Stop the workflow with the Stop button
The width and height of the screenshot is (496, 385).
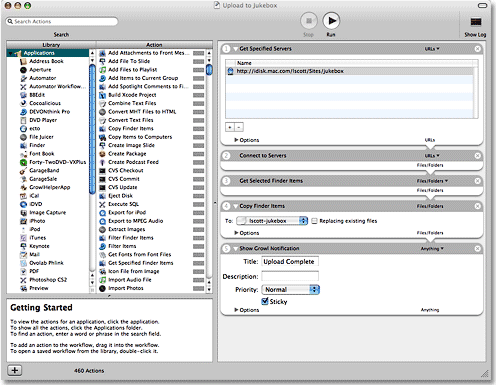point(309,21)
